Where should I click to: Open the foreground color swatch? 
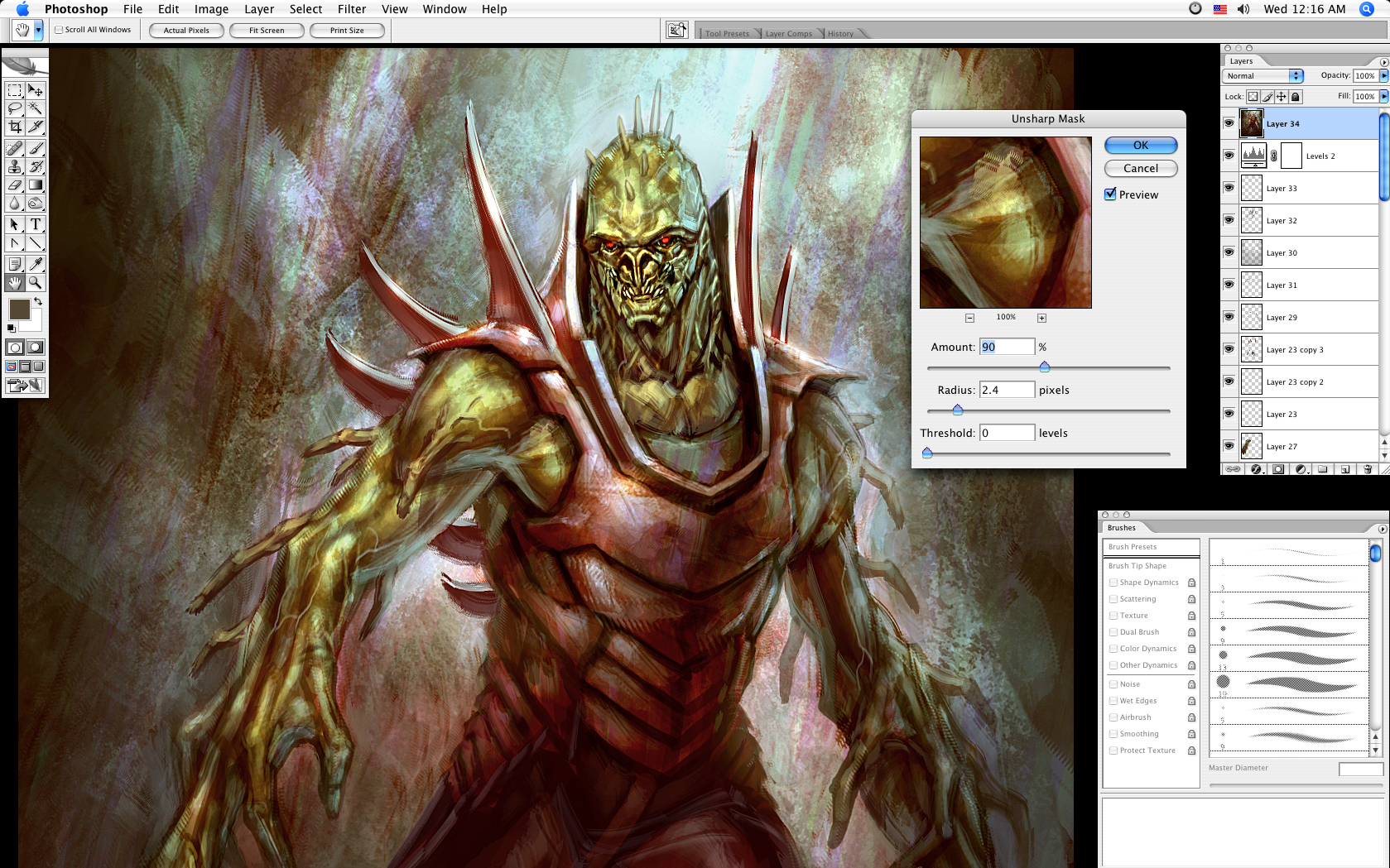tap(20, 309)
